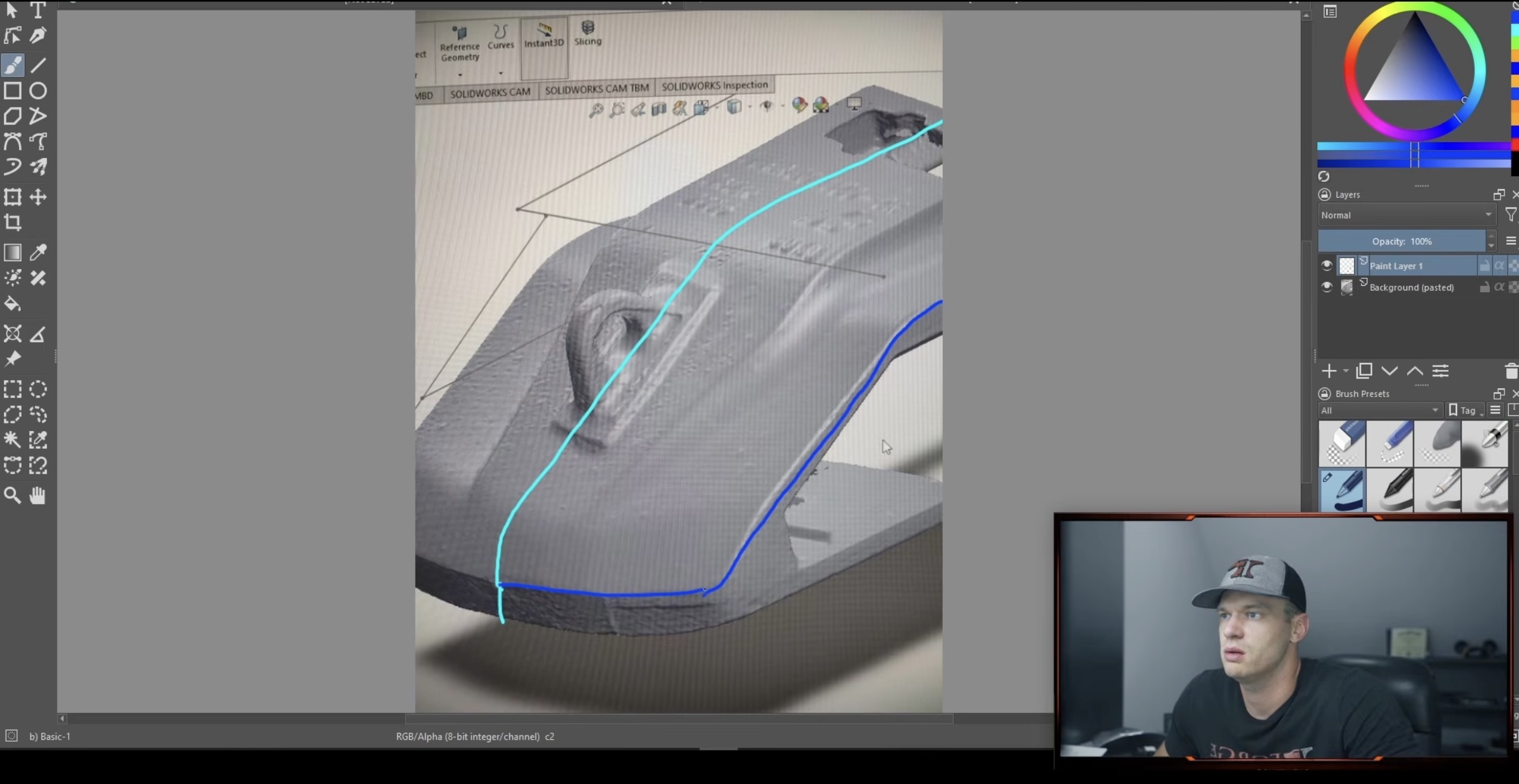
Task: Select the Line tool
Action: coord(38,64)
